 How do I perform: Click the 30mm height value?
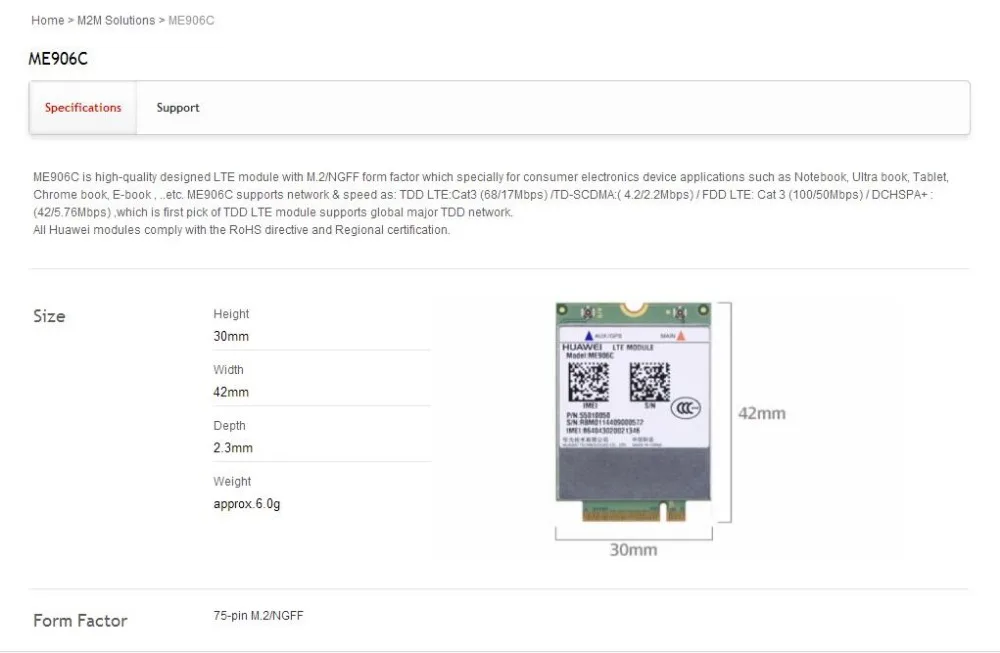[x=231, y=336]
